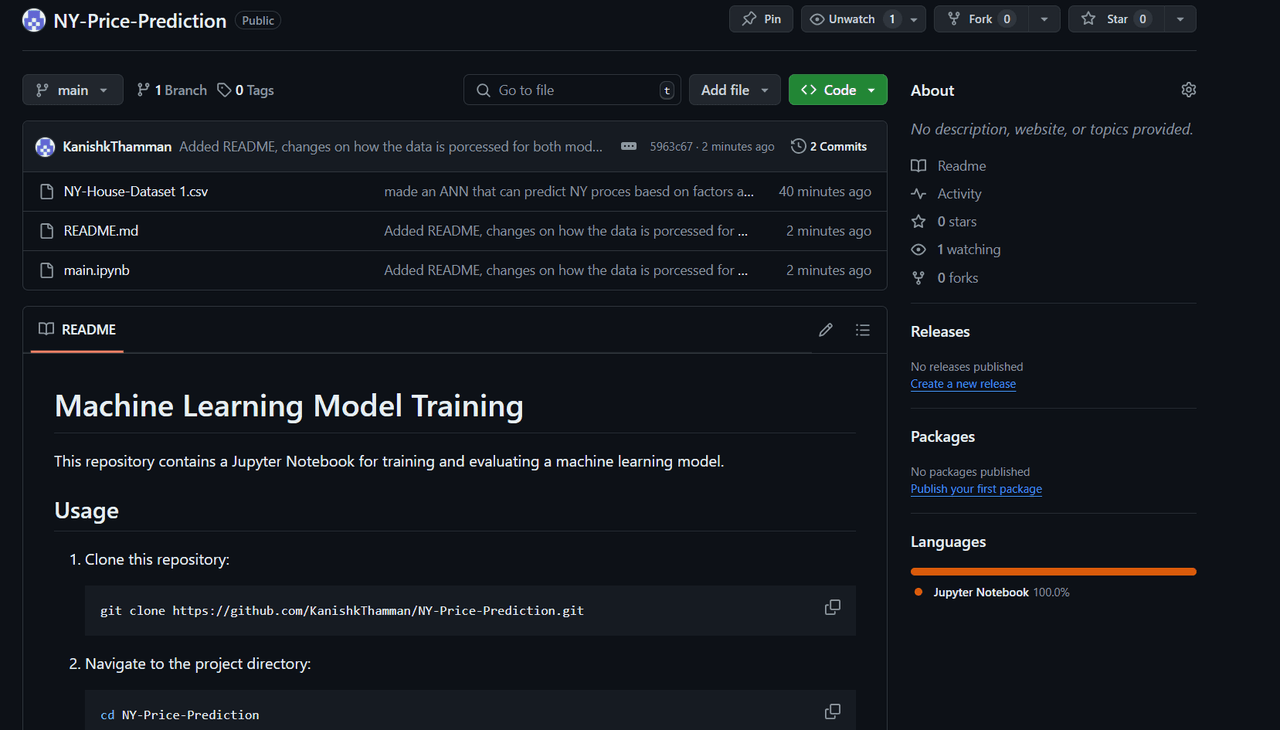This screenshot has height=730, width=1280.
Task: Open Activity link in About section
Action: click(946, 194)
